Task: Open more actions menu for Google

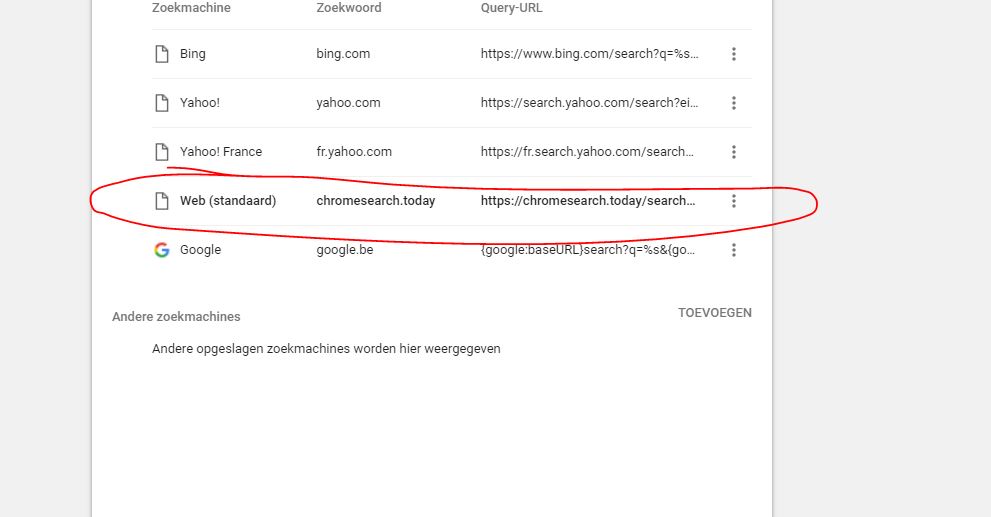Action: [734, 250]
